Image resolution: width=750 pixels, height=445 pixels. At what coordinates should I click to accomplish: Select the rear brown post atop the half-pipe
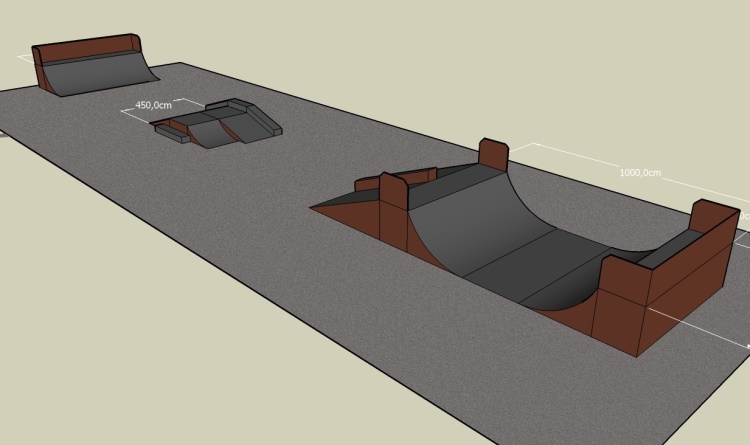point(494,152)
